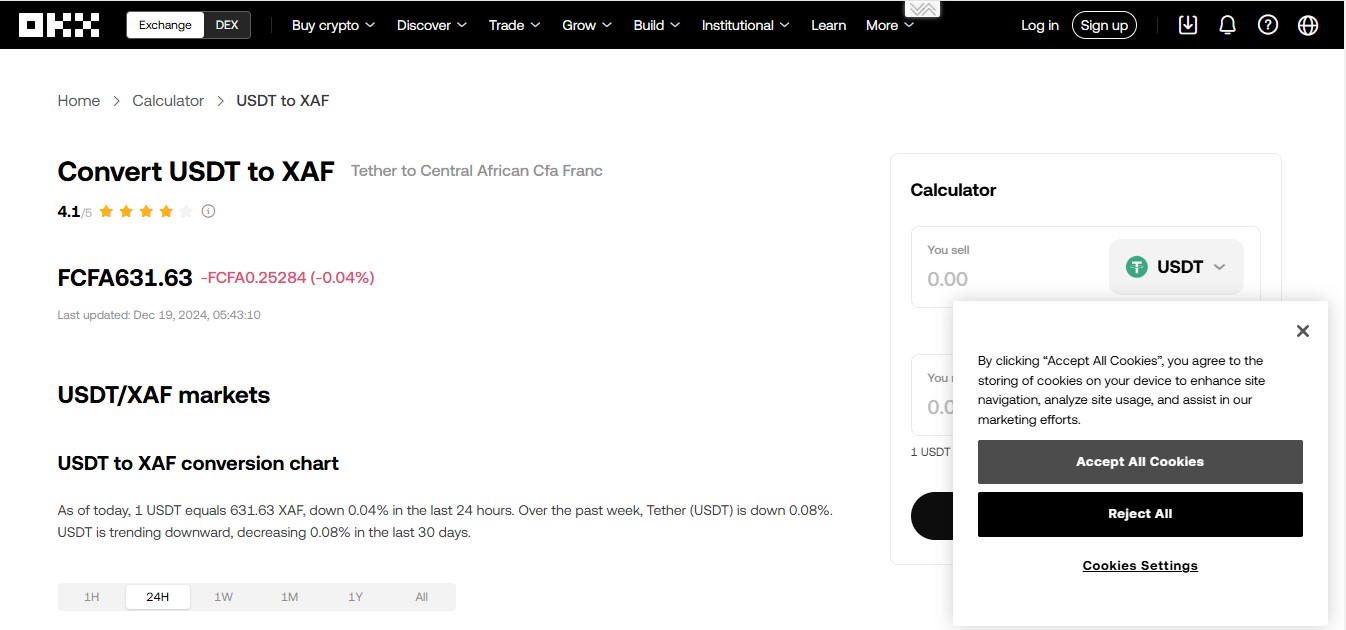The width and height of the screenshot is (1346, 630).
Task: Open the USDT currency selector dropdown
Action: 1176,267
